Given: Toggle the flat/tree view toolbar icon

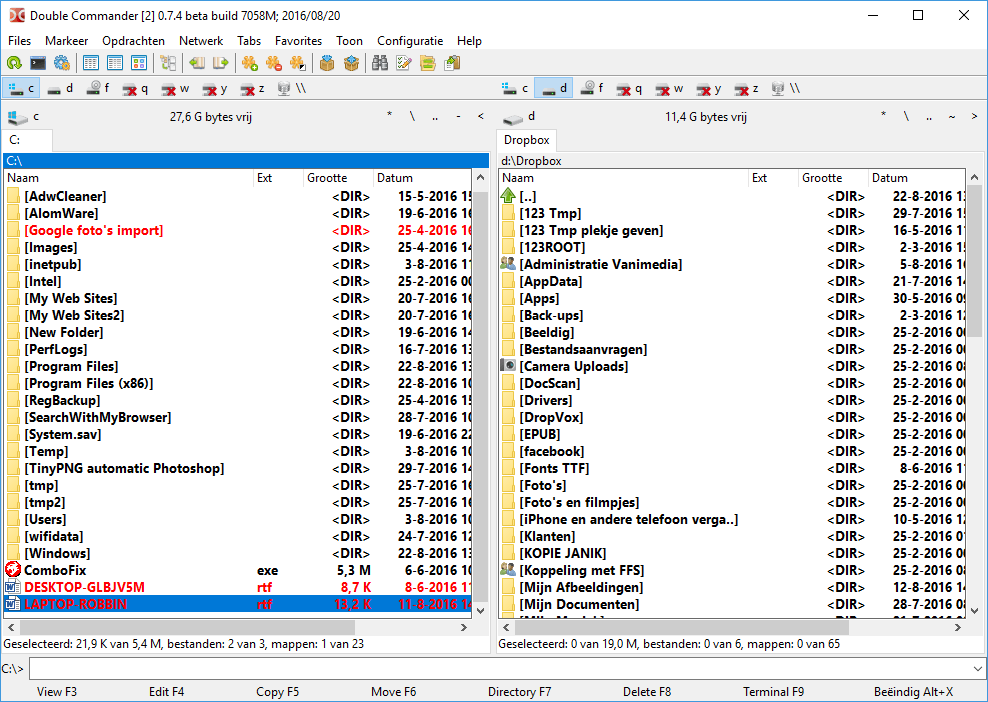Looking at the screenshot, I should point(168,63).
